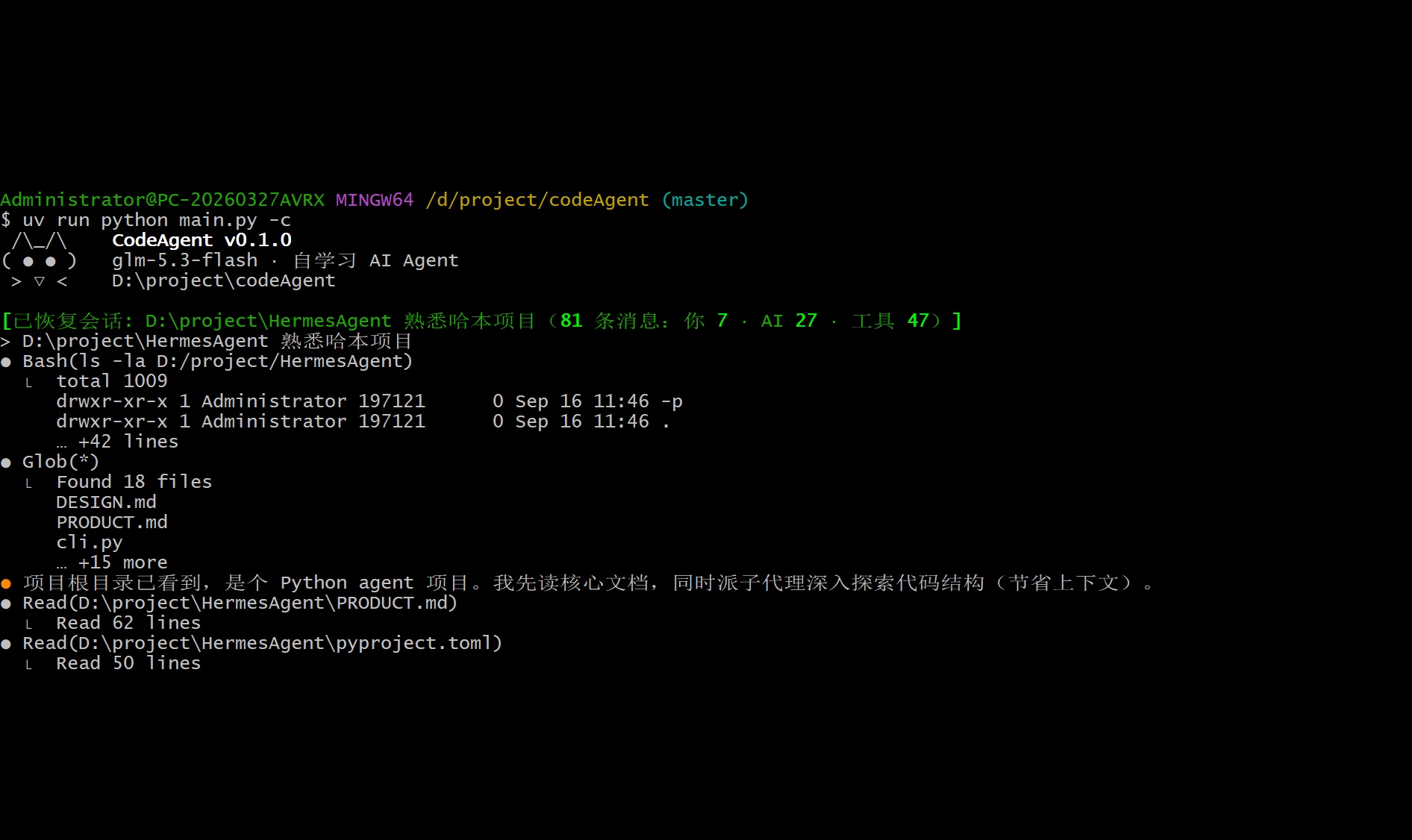This screenshot has width=1412, height=840.
Task: Click the 'Read 62 lines' result line
Action: pyautogui.click(x=128, y=623)
